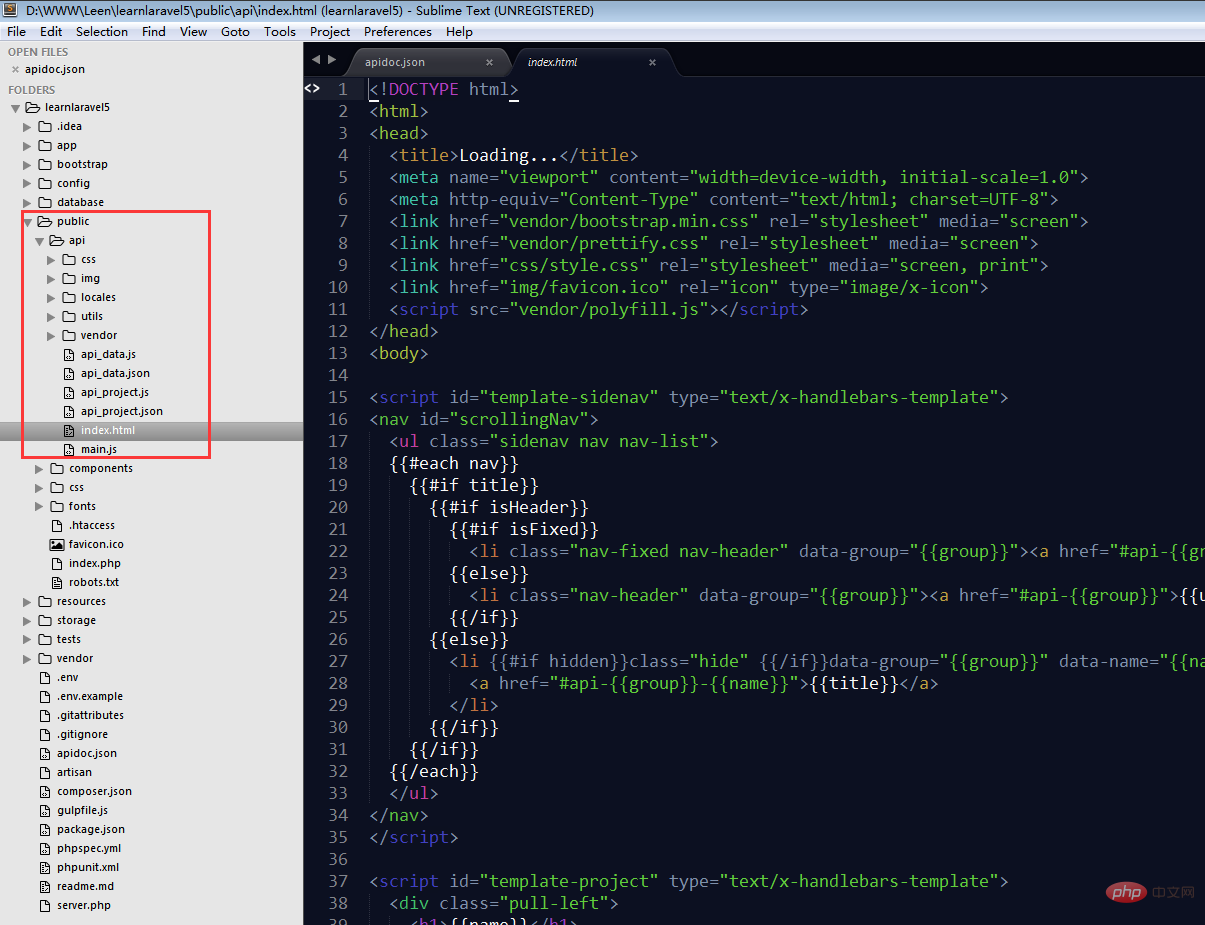1205x925 pixels.
Task: Collapse the public folder
Action: [x=28, y=221]
